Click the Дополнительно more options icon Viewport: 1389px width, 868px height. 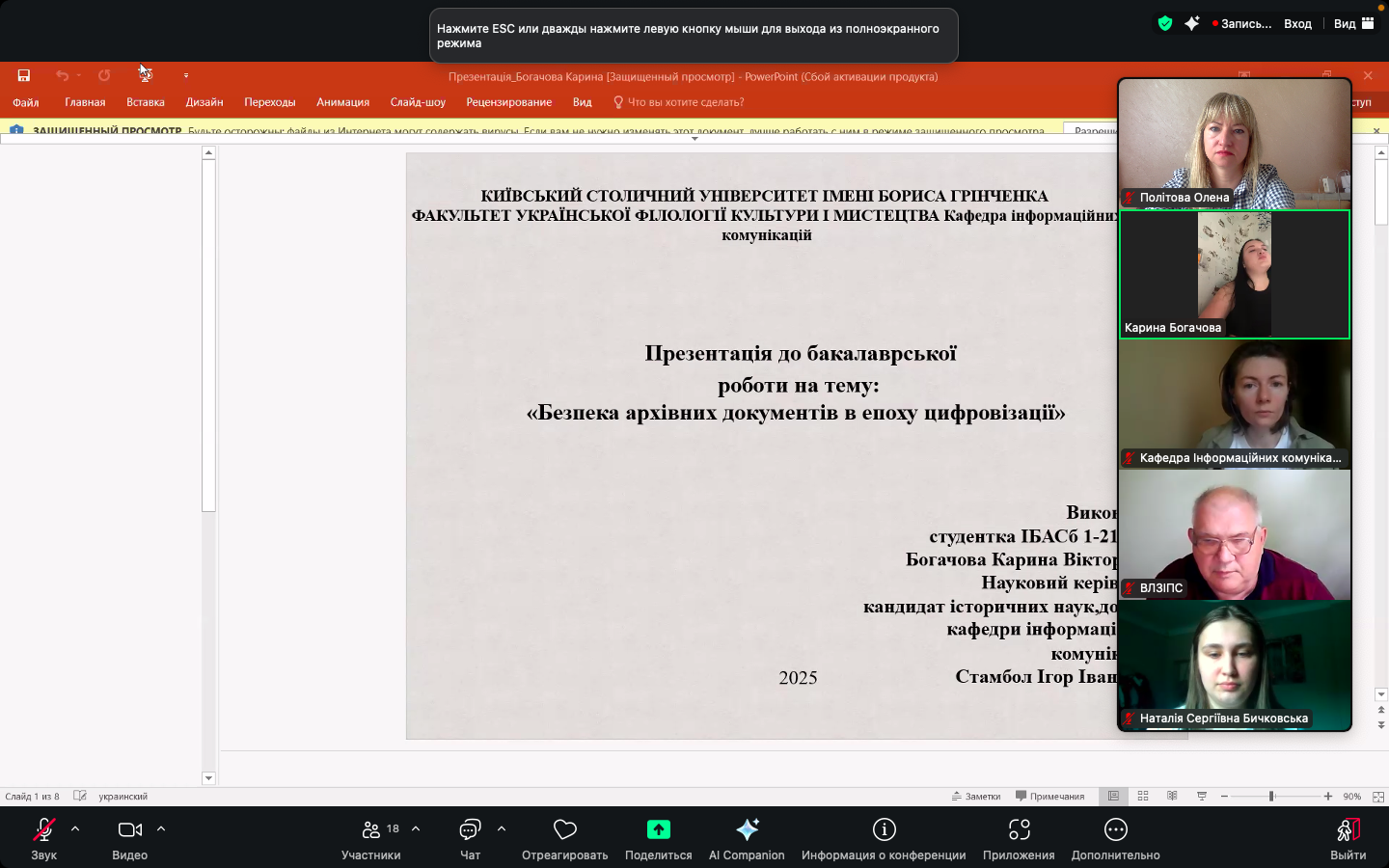(1115, 830)
